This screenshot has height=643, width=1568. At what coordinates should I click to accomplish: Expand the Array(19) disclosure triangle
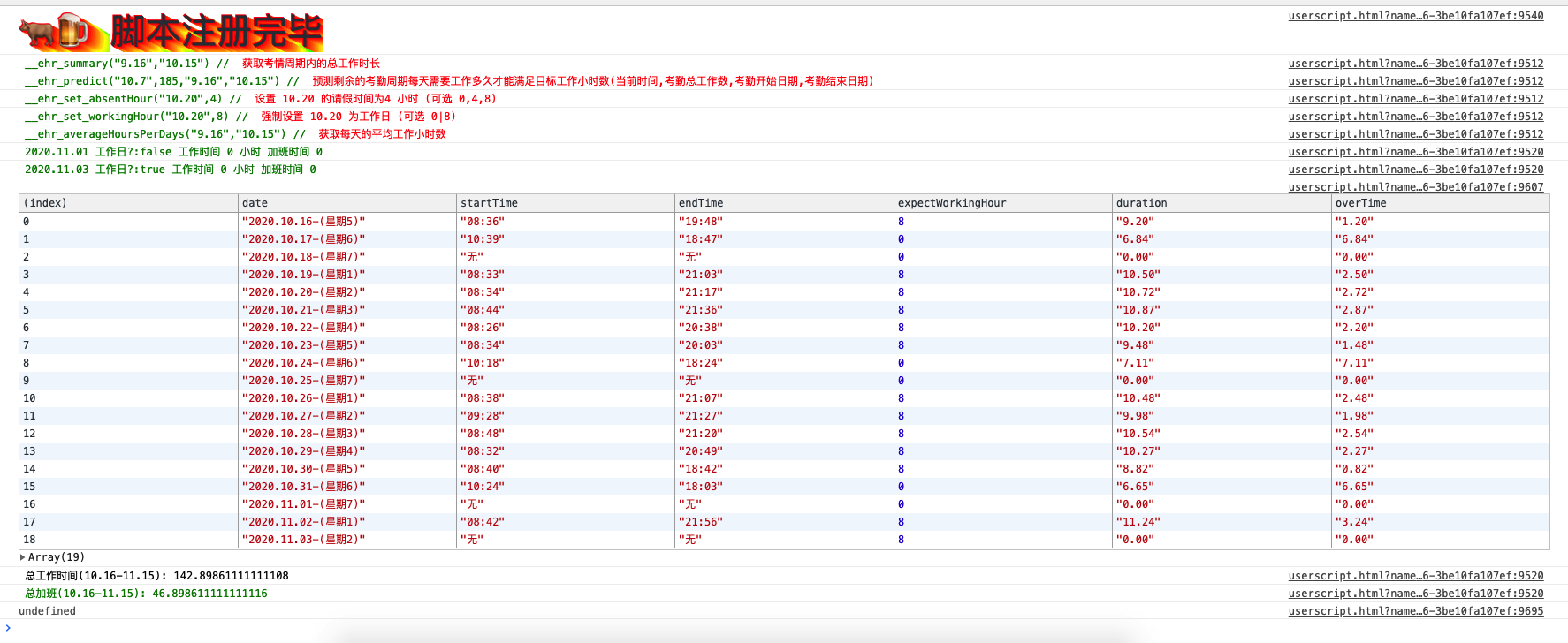(22, 557)
